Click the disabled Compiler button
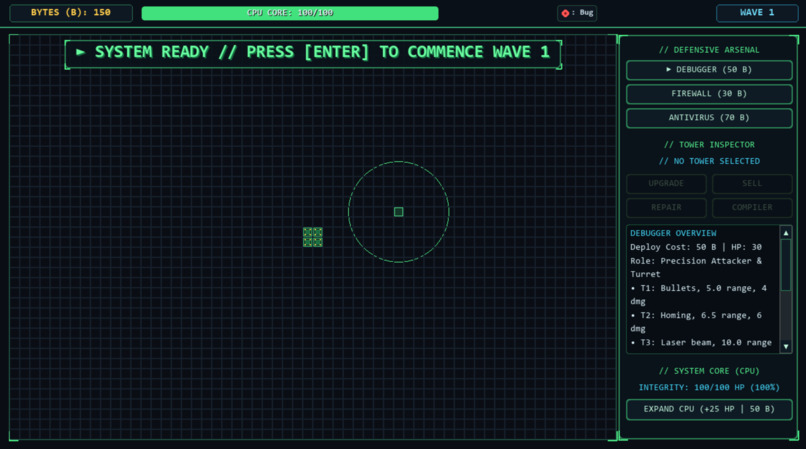 pos(752,208)
